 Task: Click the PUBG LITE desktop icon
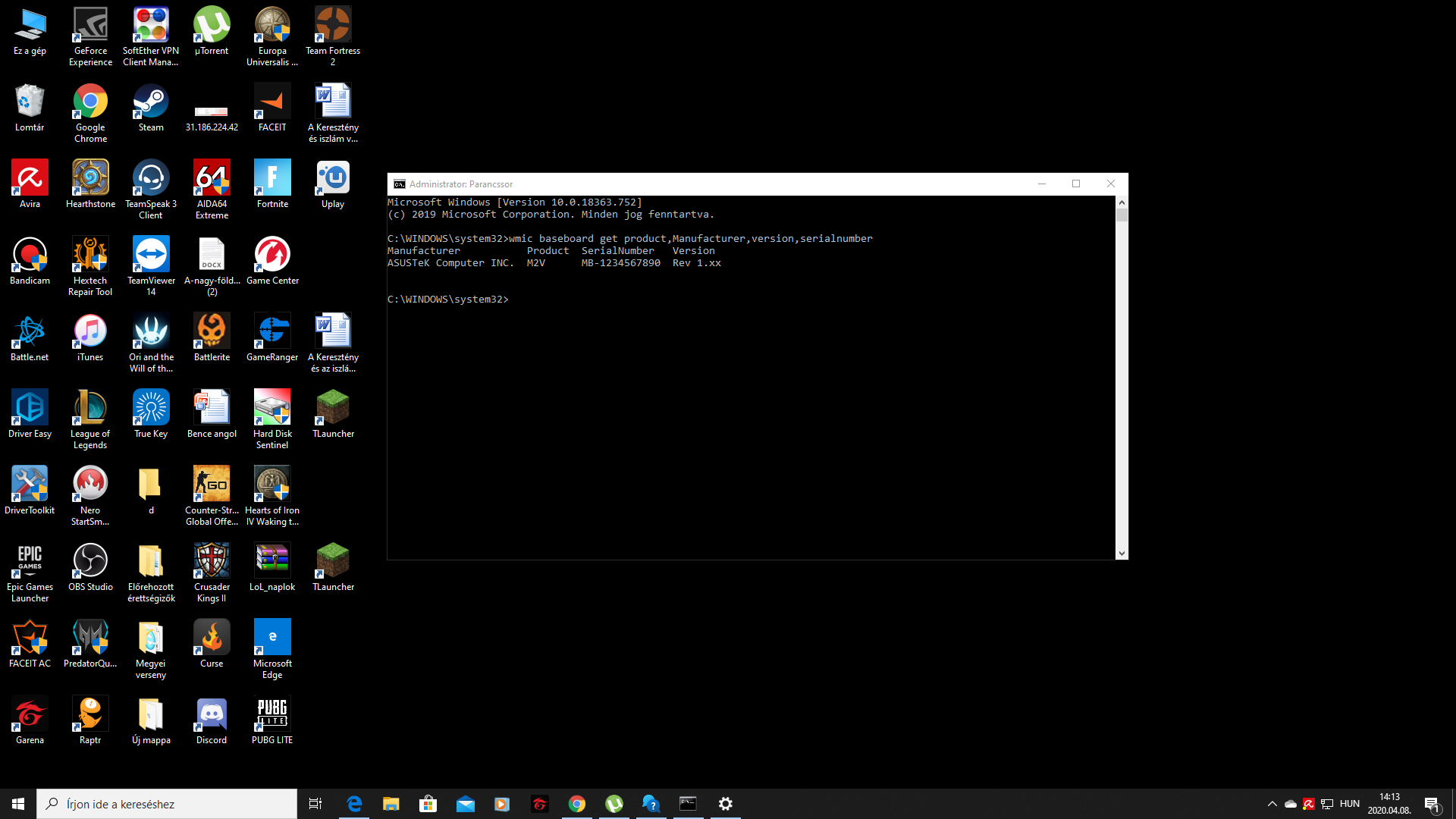coord(272,715)
